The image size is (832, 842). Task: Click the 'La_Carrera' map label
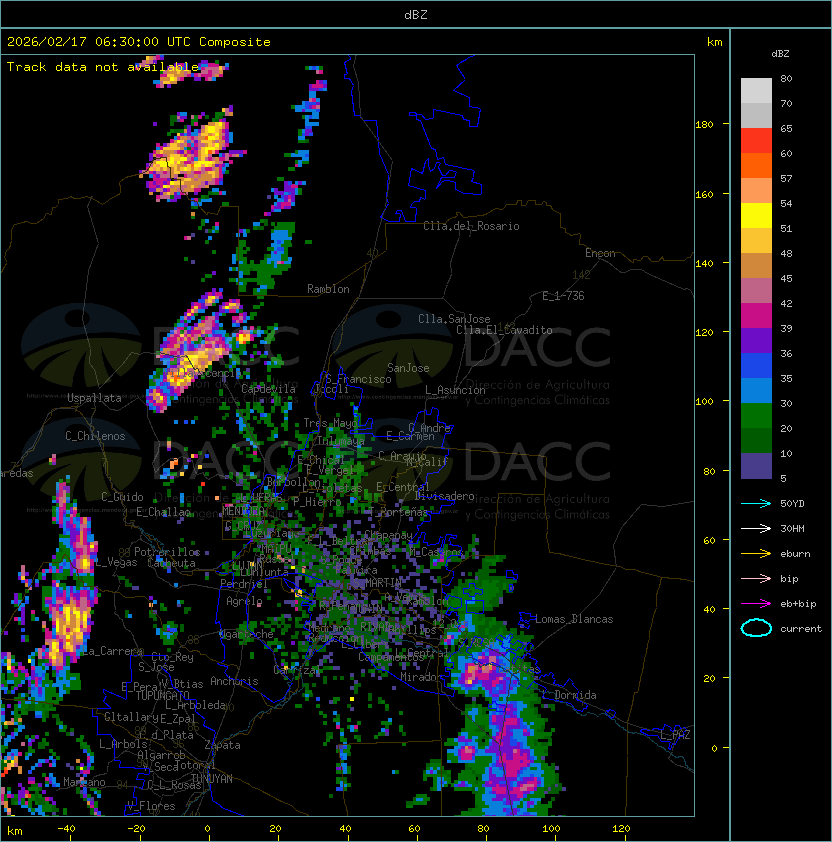click(112, 651)
